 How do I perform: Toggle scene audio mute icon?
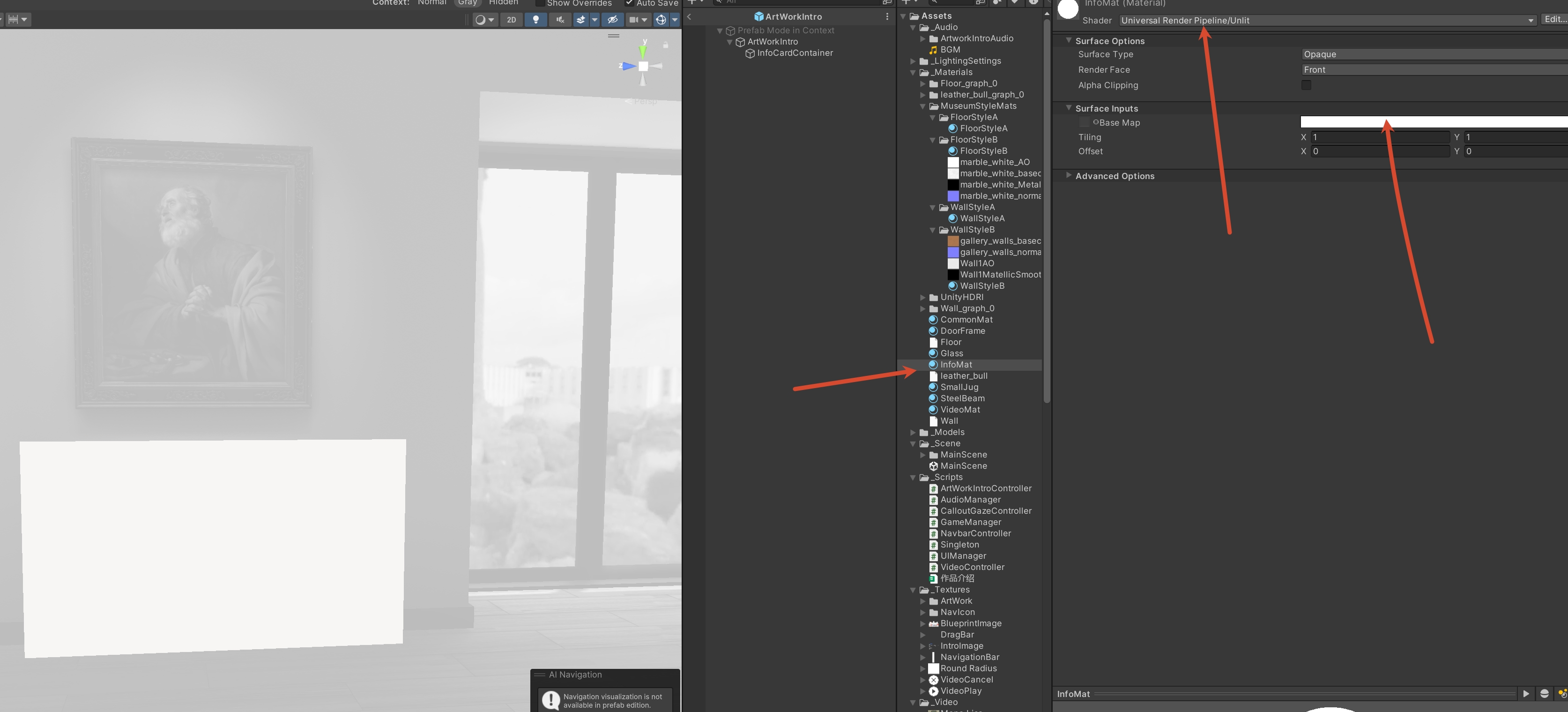pyautogui.click(x=559, y=20)
